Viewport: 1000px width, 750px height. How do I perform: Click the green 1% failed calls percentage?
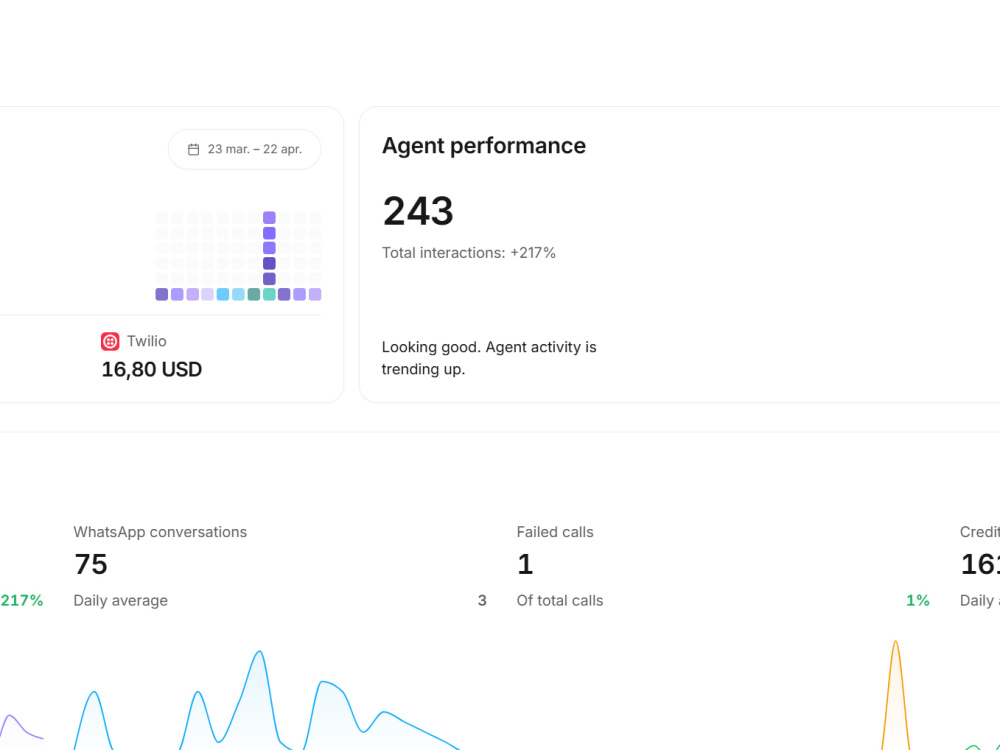(918, 600)
